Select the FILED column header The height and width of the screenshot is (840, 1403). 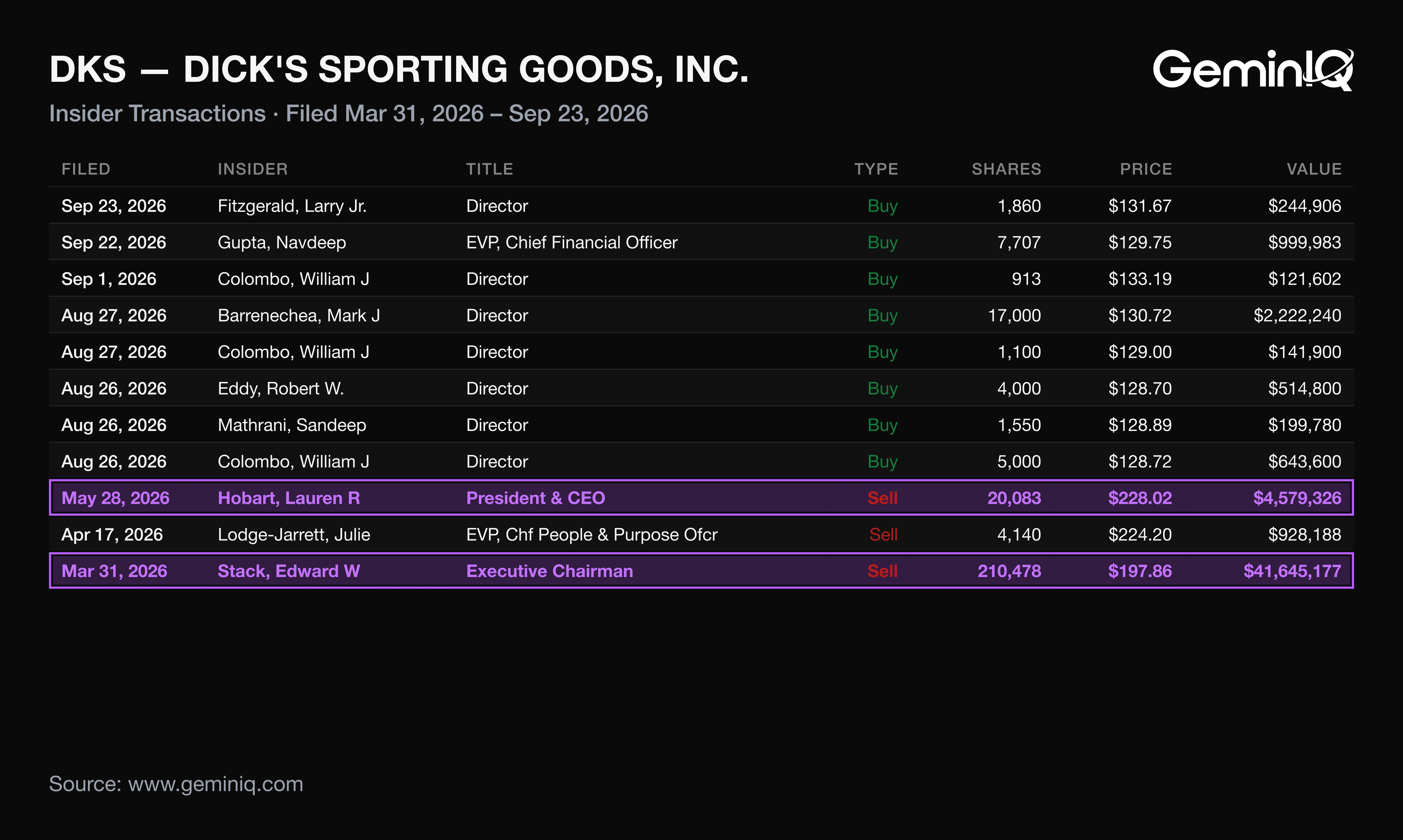click(x=86, y=169)
